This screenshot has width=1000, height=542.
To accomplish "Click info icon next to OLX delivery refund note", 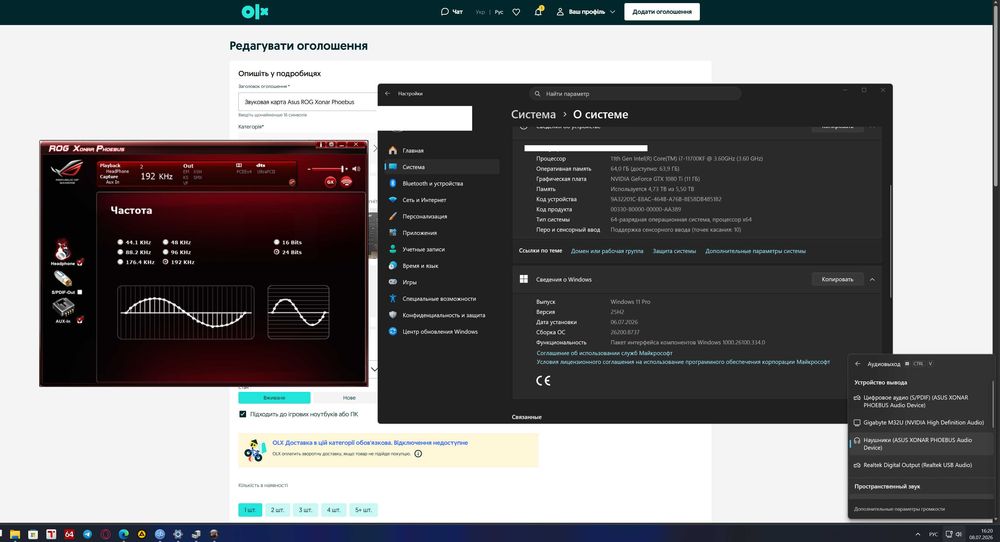I will (x=418, y=454).
